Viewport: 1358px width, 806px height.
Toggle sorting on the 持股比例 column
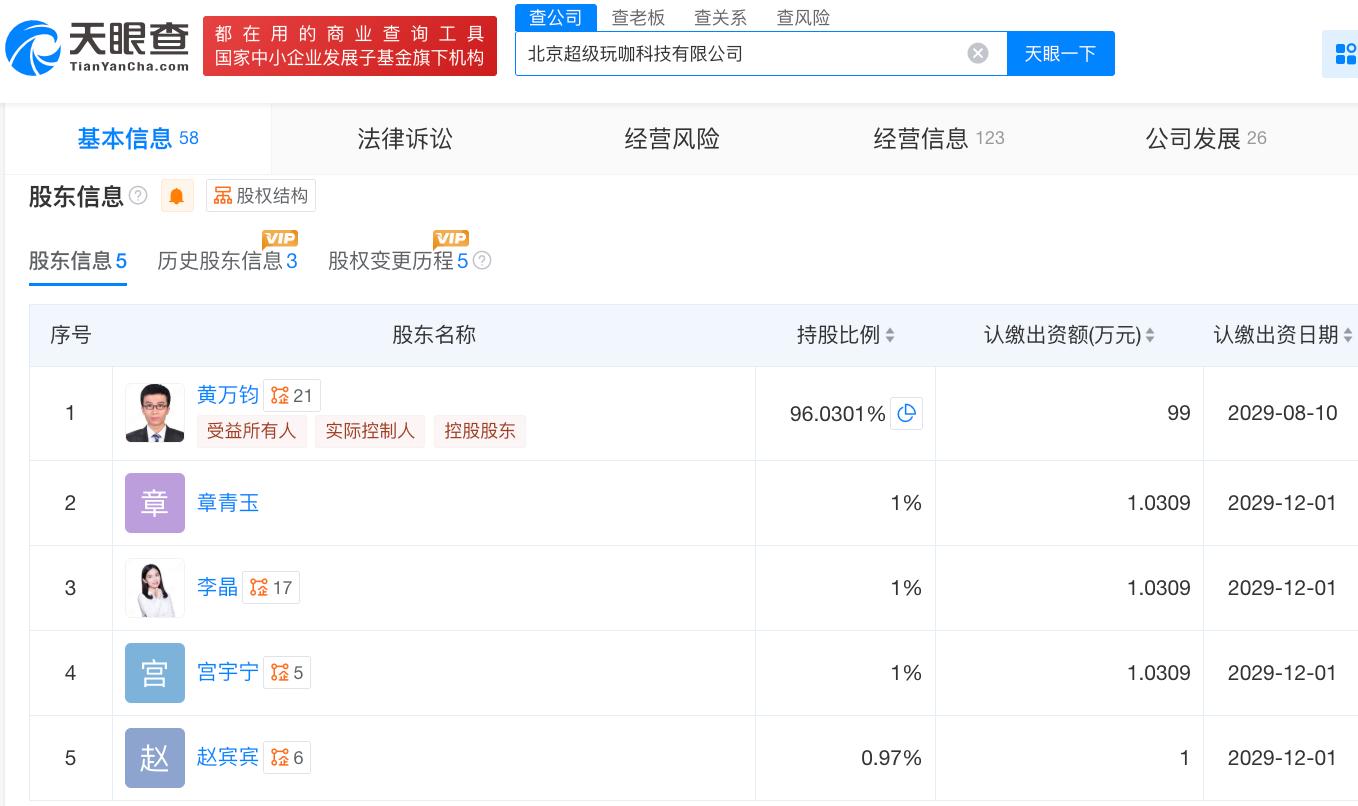(x=889, y=335)
